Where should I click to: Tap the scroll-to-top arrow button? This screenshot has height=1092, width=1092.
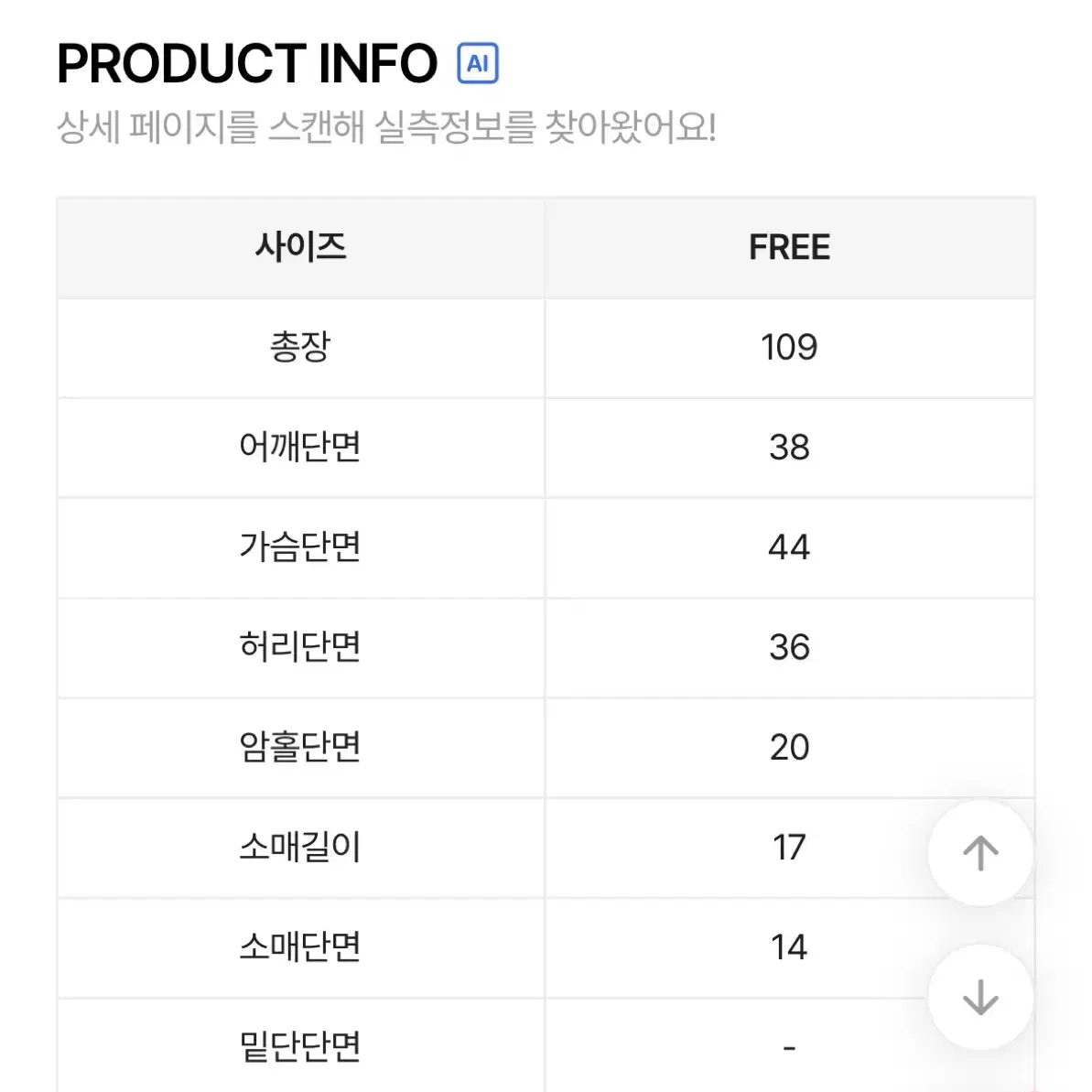[980, 852]
